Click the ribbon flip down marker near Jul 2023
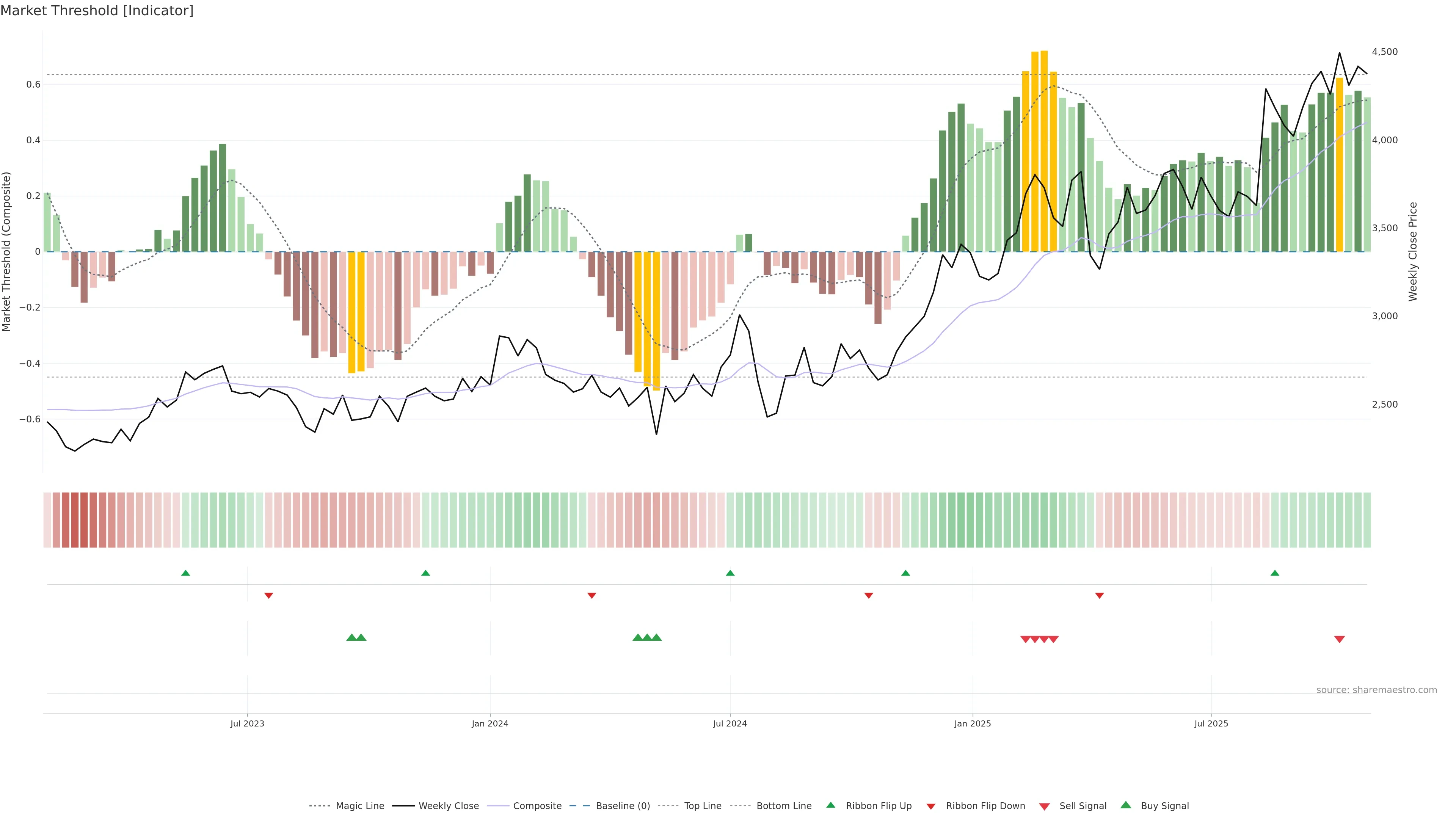The height and width of the screenshot is (819, 1456). [x=268, y=596]
